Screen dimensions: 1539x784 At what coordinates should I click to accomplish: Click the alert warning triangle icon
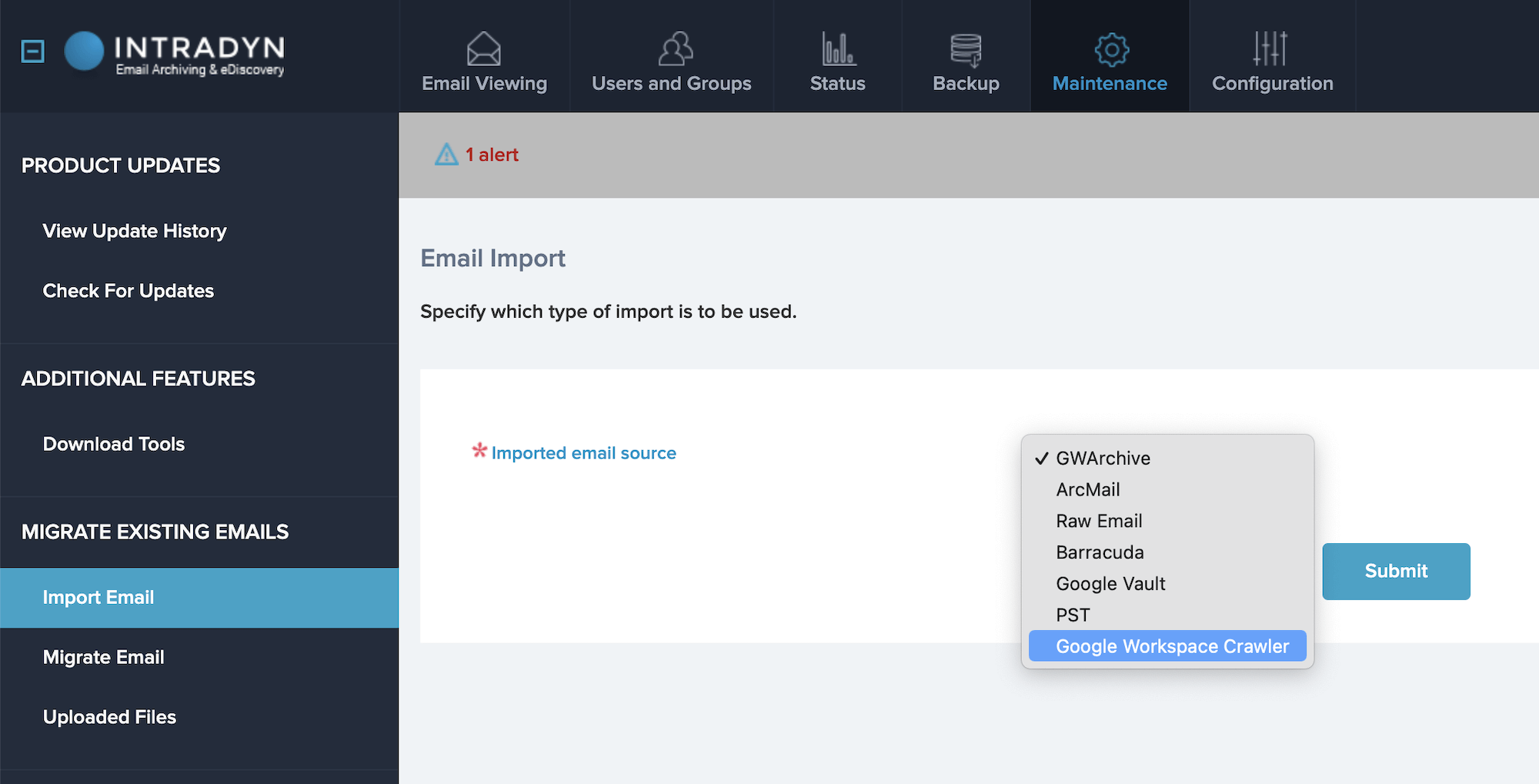coord(446,155)
